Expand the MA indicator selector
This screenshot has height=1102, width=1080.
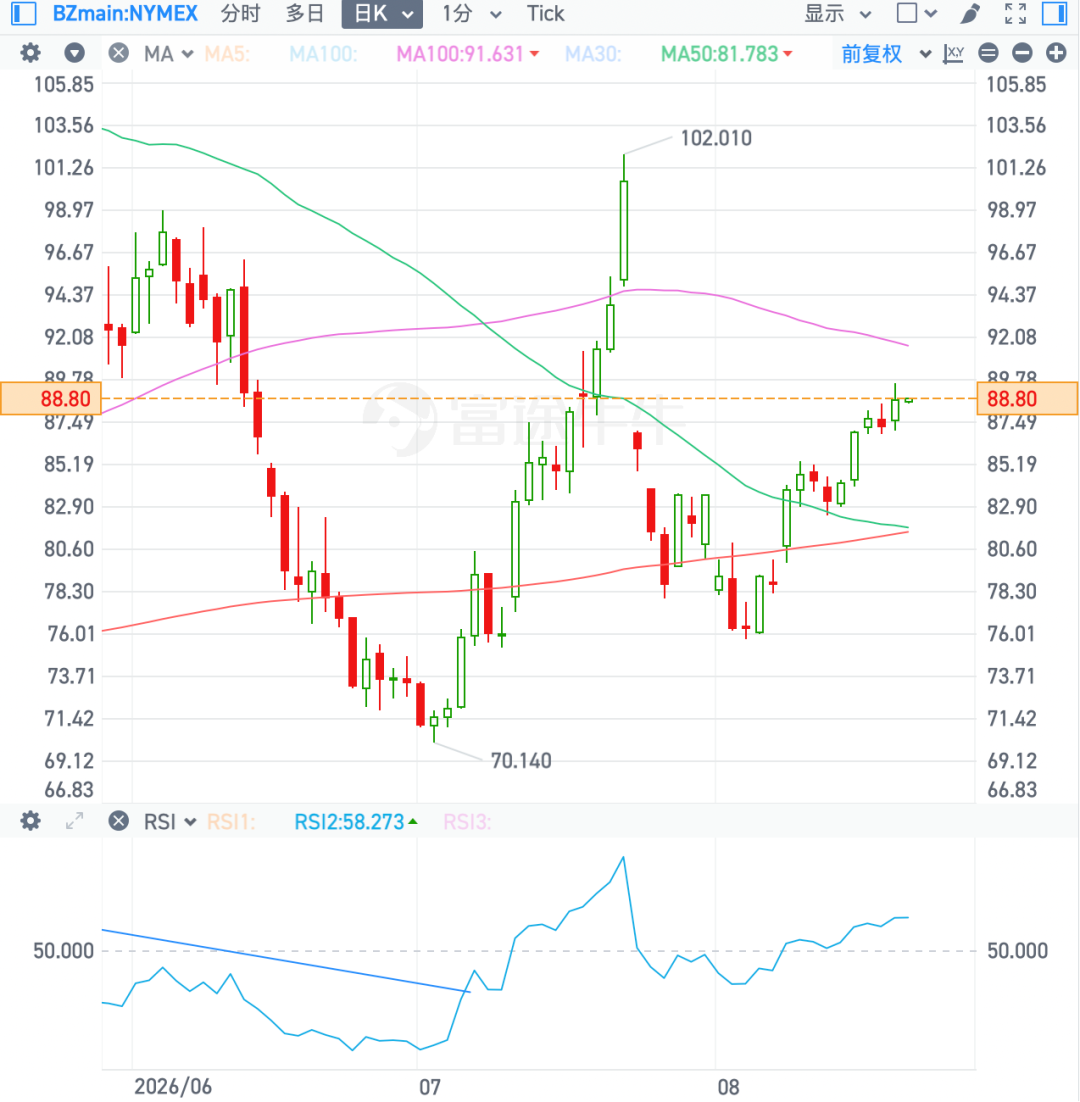click(x=169, y=53)
